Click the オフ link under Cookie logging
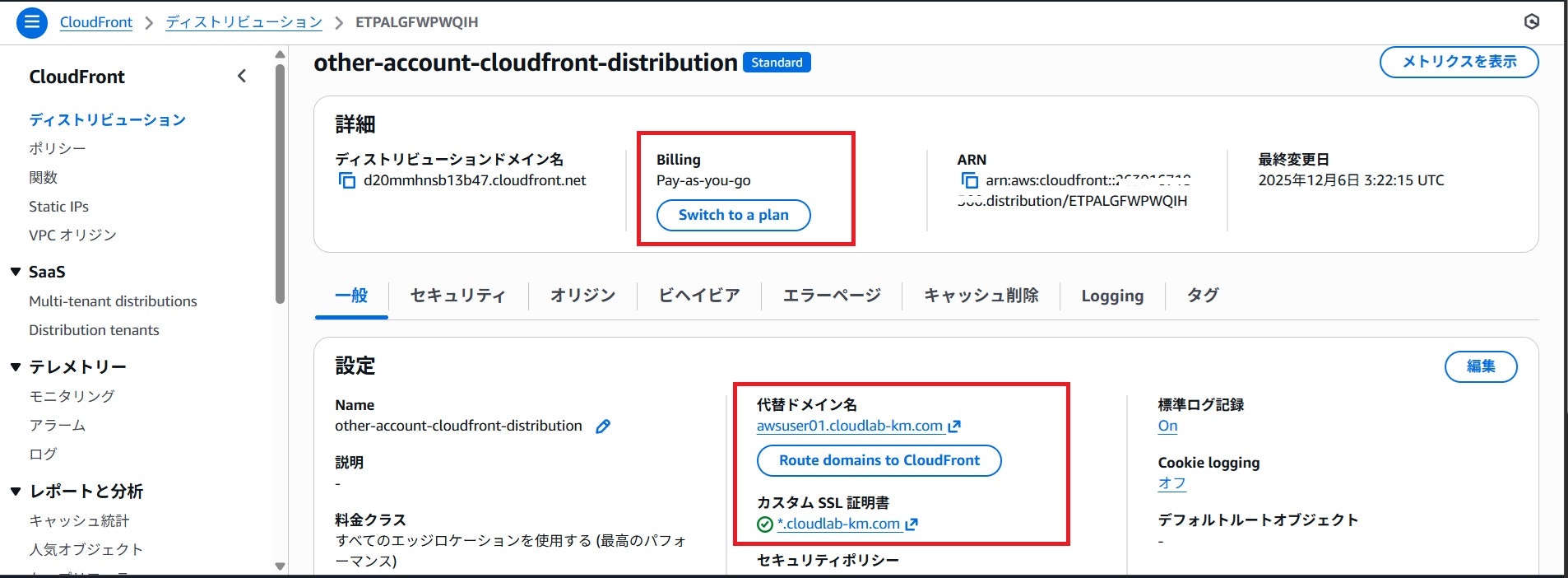 pyautogui.click(x=1171, y=483)
